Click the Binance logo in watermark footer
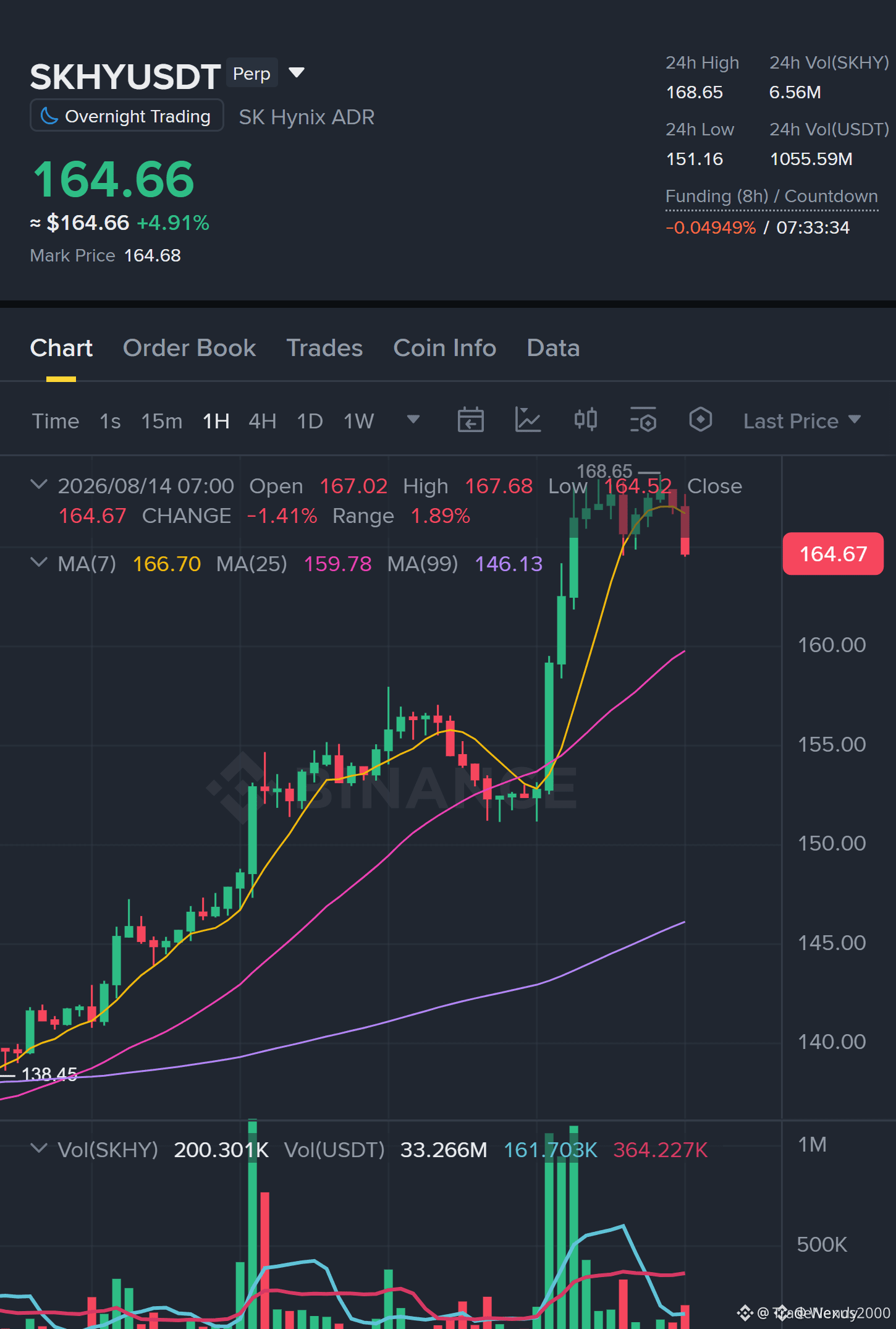Image resolution: width=896 pixels, height=1329 pixels. [x=745, y=1312]
